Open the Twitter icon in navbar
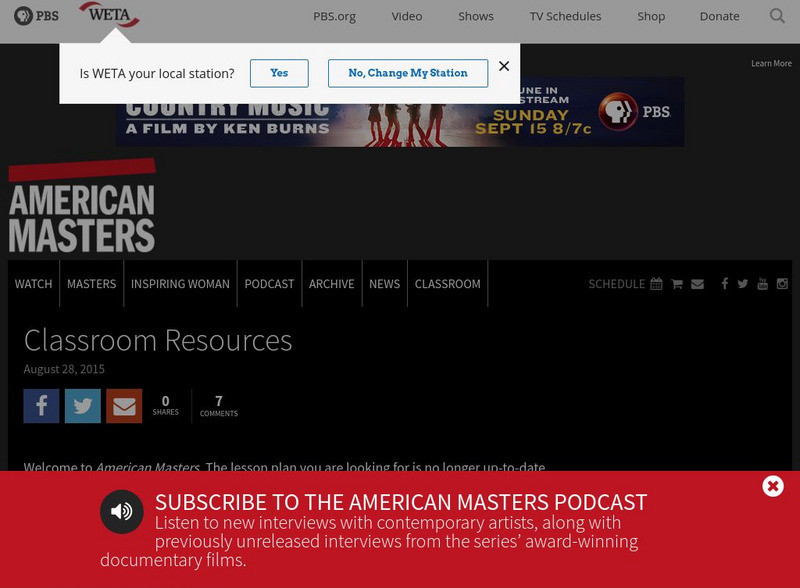Image resolution: width=800 pixels, height=588 pixels. [743, 284]
